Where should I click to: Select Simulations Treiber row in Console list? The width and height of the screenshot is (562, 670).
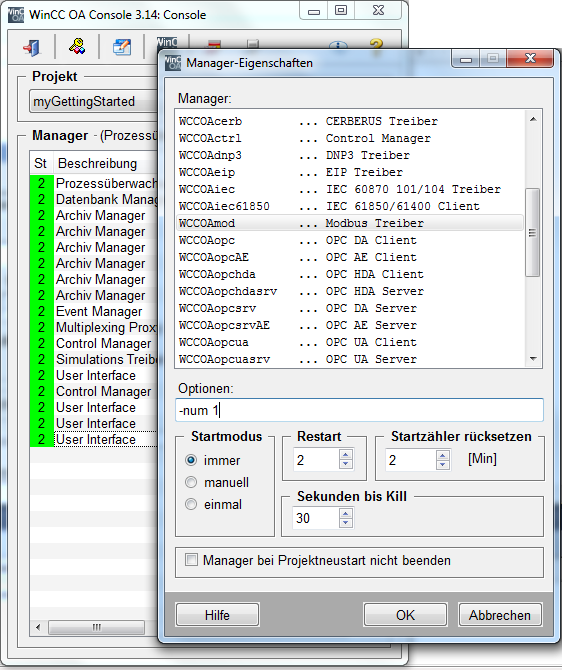point(94,359)
